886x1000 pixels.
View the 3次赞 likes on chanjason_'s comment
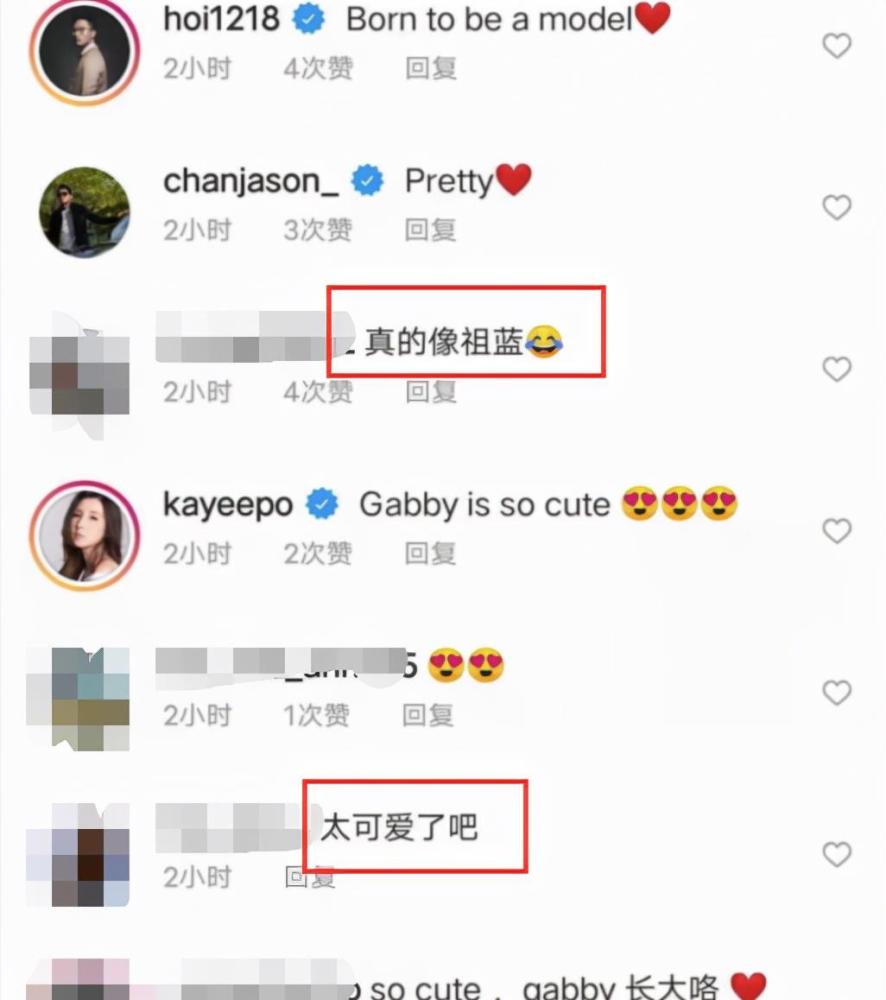pyautogui.click(x=318, y=230)
